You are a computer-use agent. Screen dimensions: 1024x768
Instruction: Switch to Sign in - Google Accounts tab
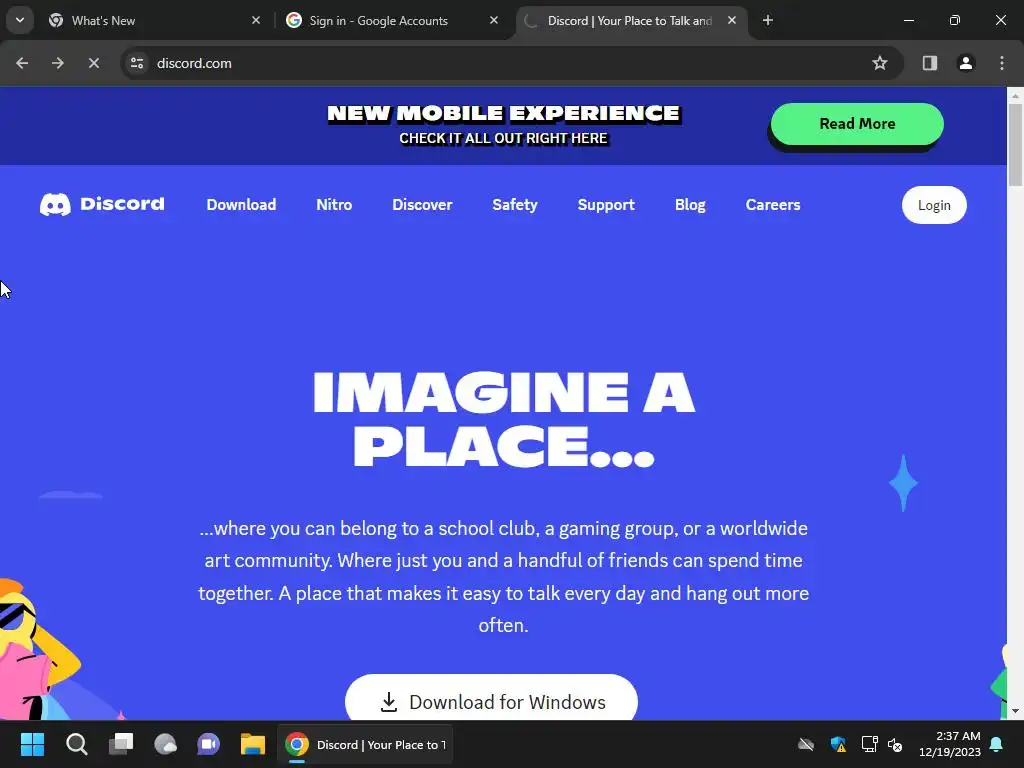(392, 20)
